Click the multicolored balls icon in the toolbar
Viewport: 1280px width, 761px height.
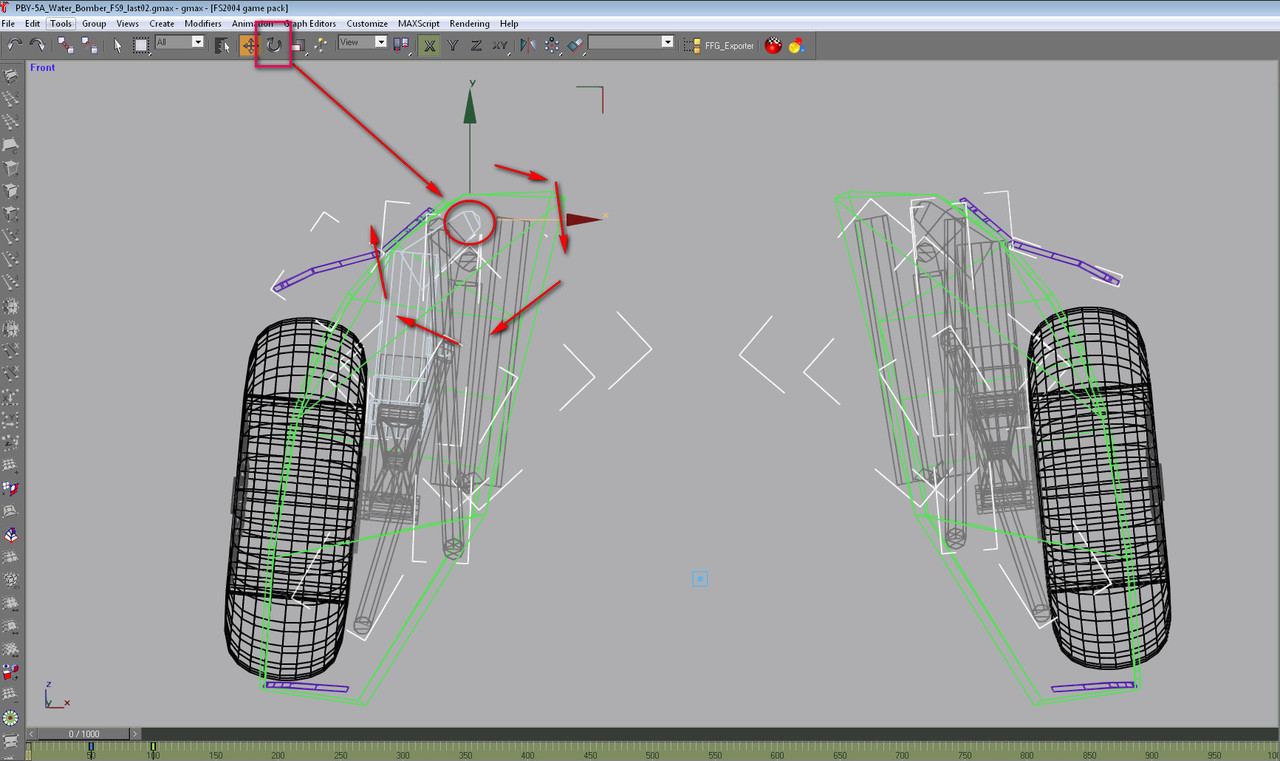click(x=797, y=45)
